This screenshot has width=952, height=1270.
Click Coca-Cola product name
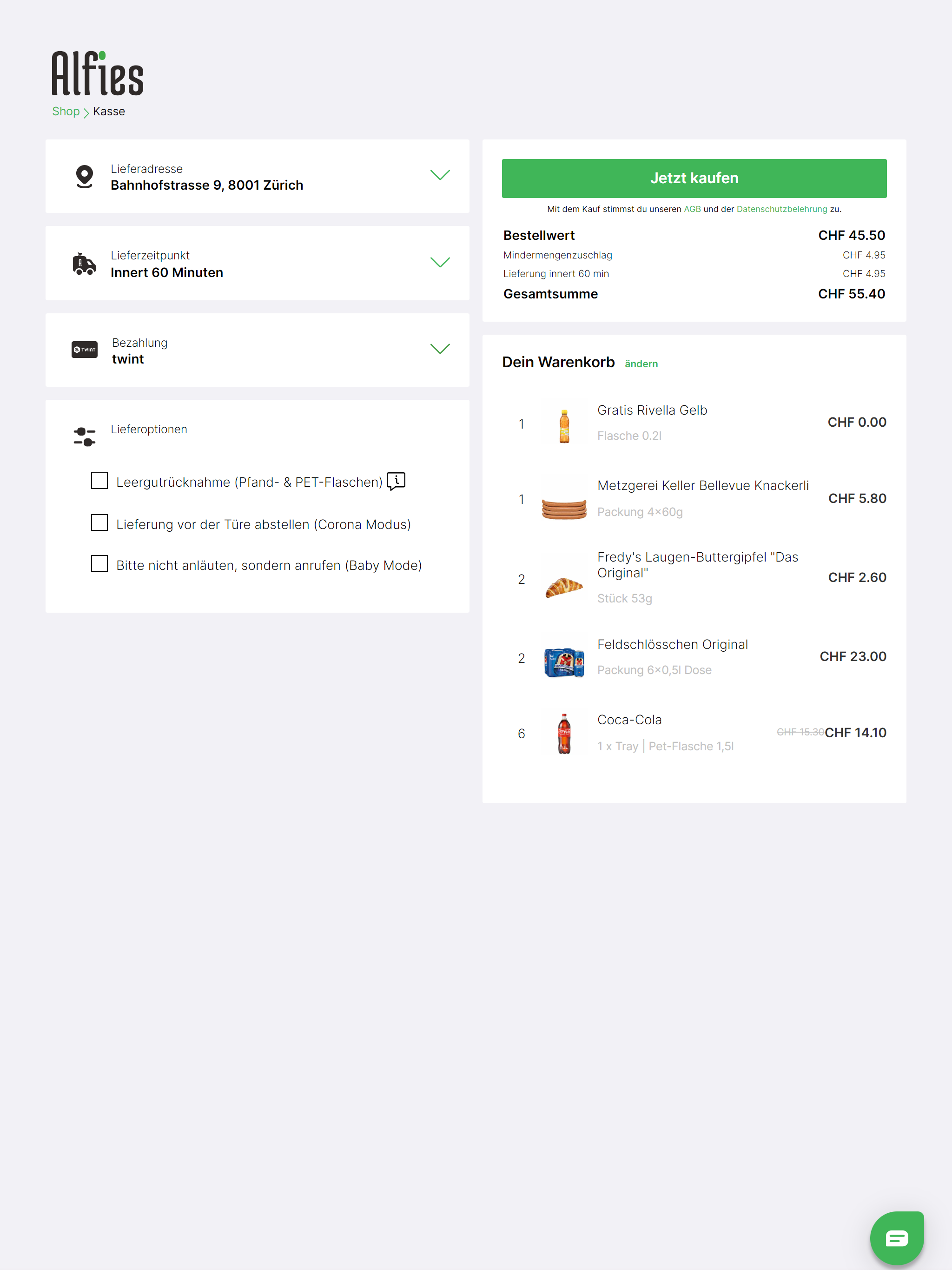[x=629, y=720]
